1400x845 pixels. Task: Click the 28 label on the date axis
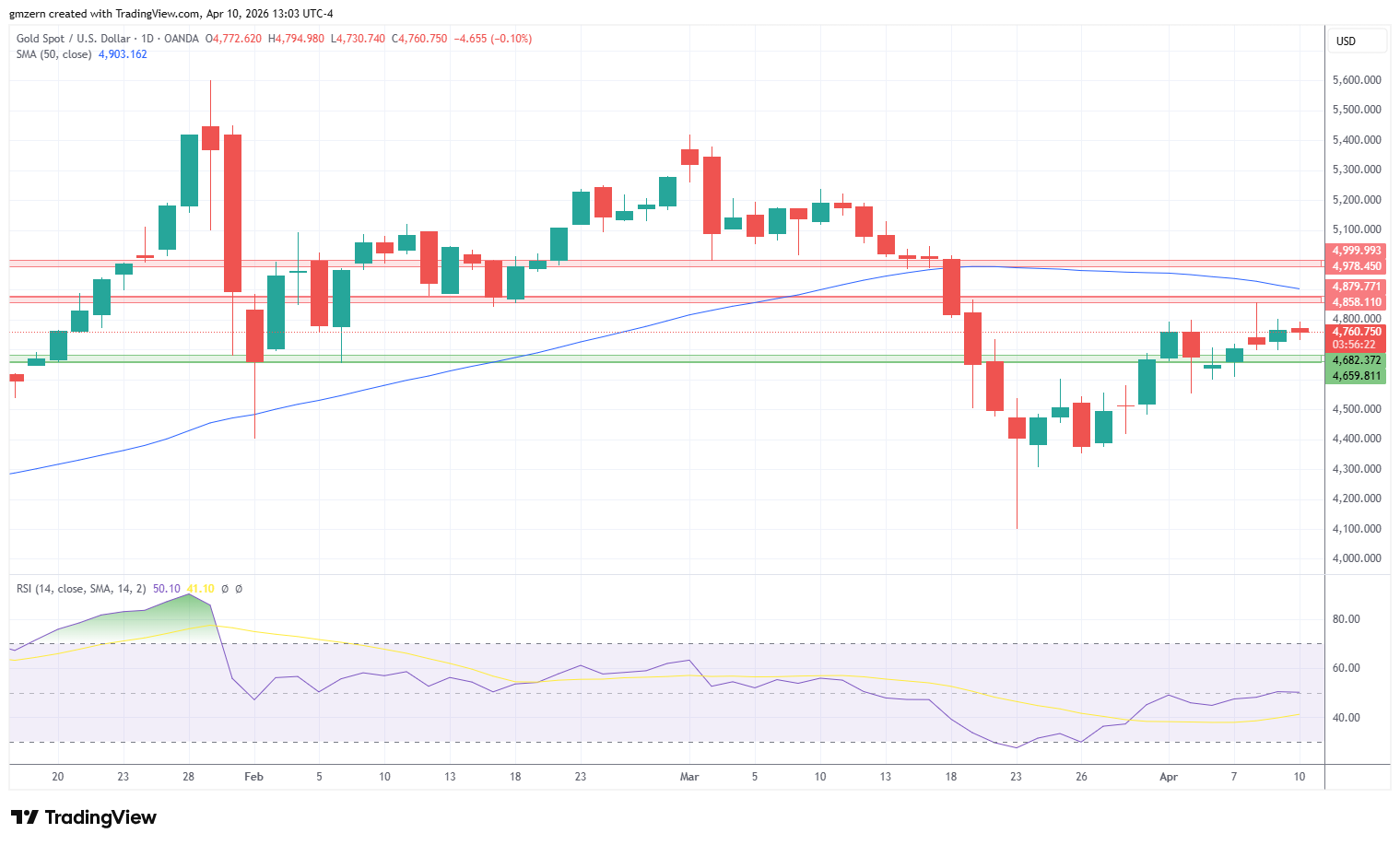(x=188, y=777)
